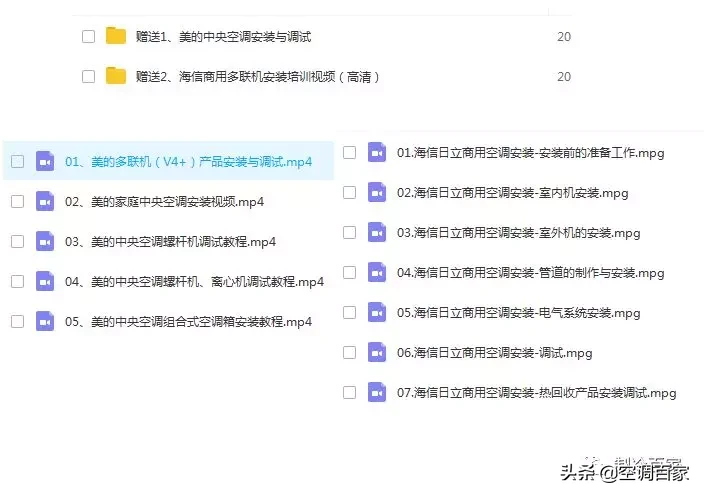
Task: Select checkbox of 02、美的家庭中央空调安装视频.mp4
Action: (18, 201)
